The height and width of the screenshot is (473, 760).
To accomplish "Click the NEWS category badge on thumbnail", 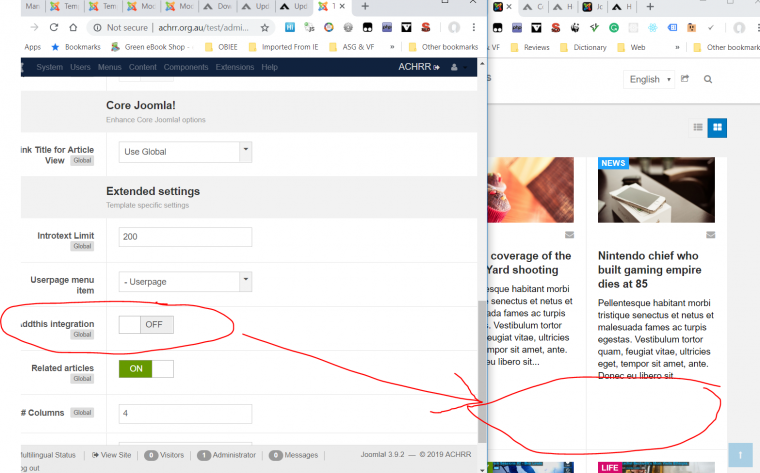I will 613,163.
